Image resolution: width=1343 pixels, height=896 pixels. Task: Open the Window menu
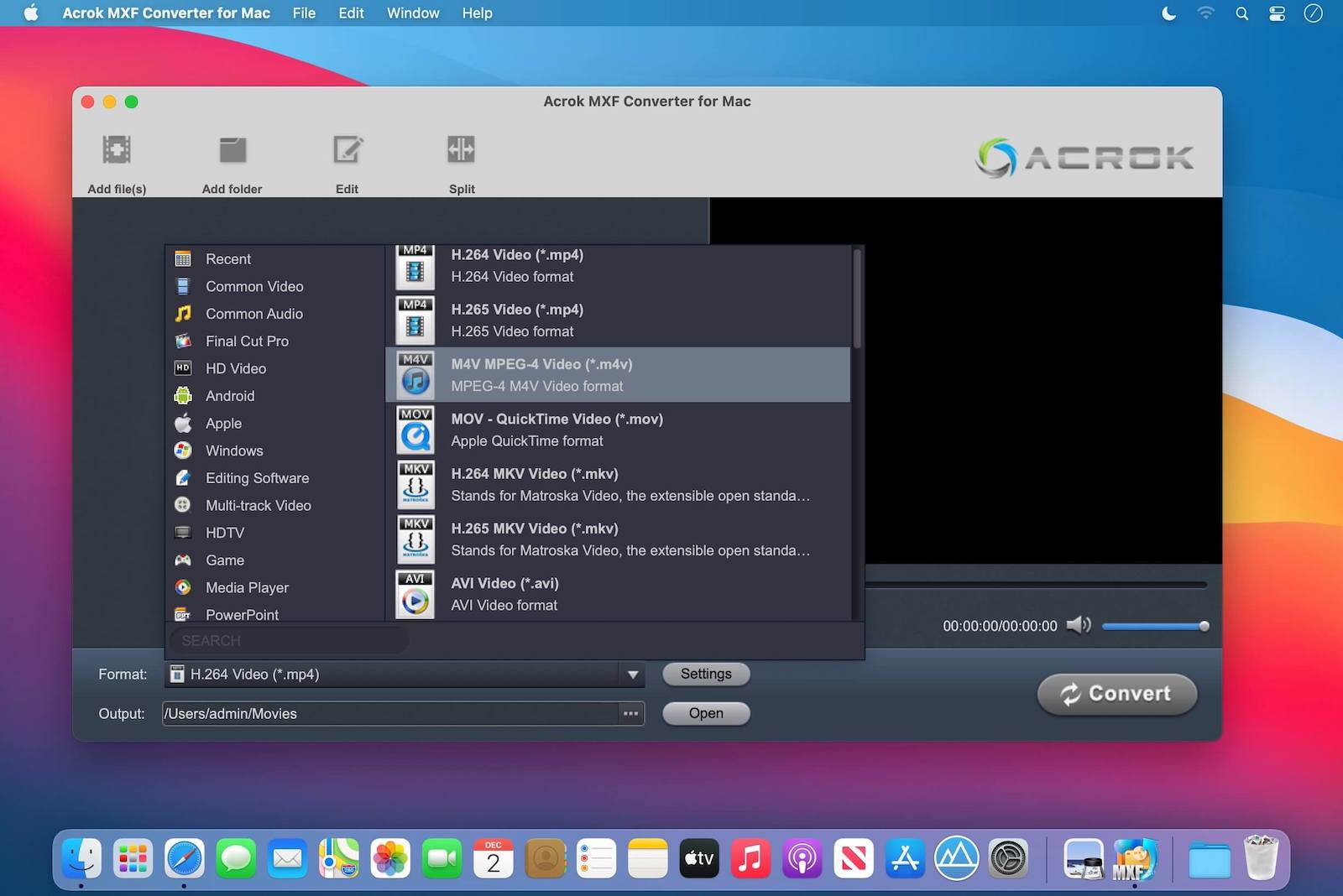pyautogui.click(x=413, y=13)
